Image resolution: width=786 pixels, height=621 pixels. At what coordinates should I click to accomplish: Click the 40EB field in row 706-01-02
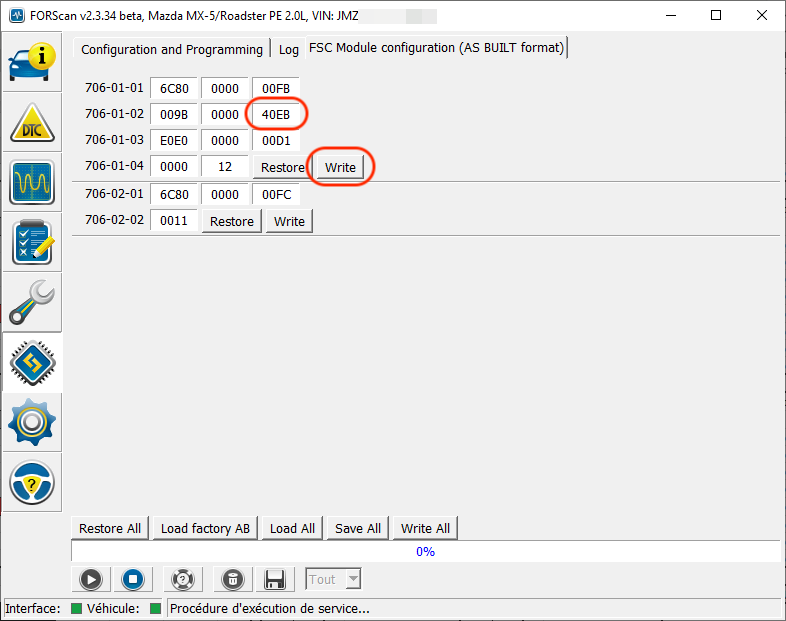(x=276, y=114)
